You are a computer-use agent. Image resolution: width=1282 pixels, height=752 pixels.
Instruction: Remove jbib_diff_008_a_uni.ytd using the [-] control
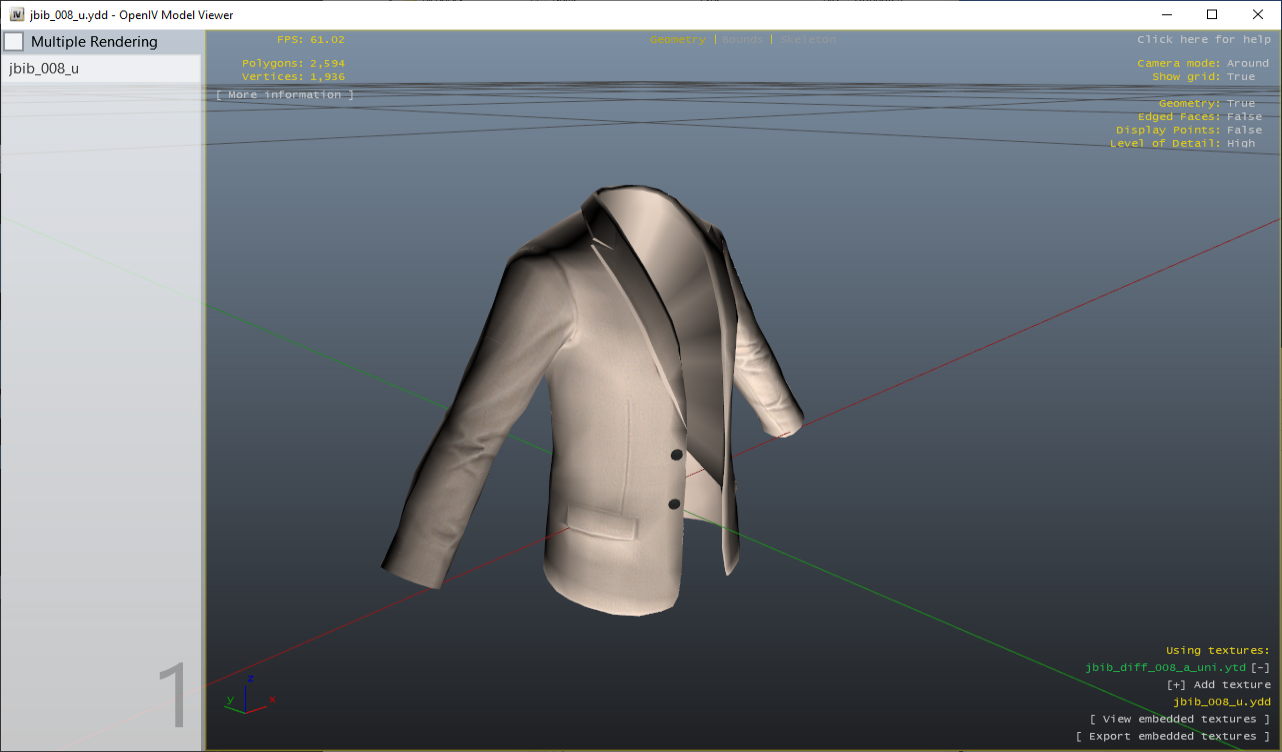[1261, 667]
